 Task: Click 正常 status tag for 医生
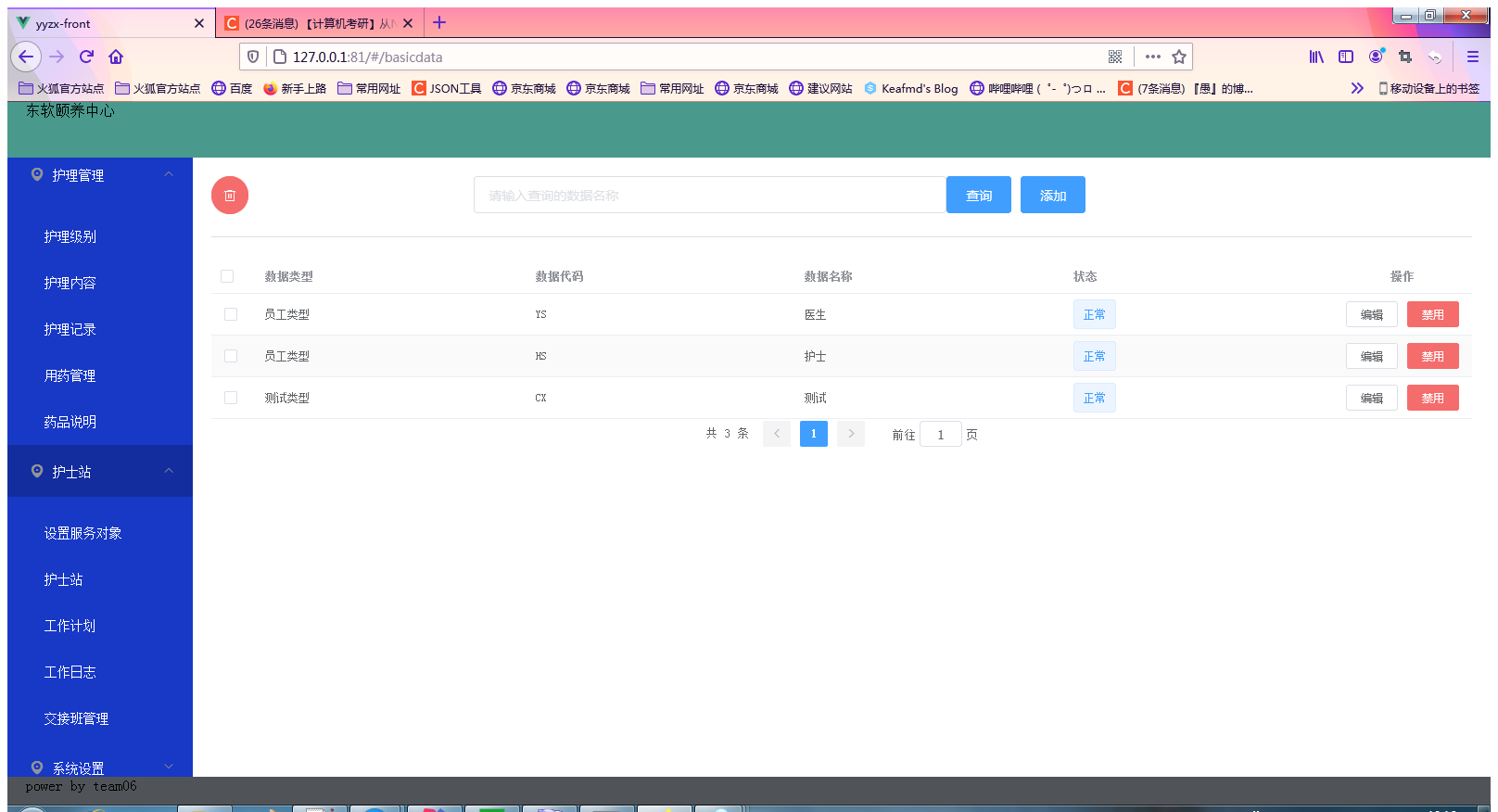click(x=1095, y=314)
